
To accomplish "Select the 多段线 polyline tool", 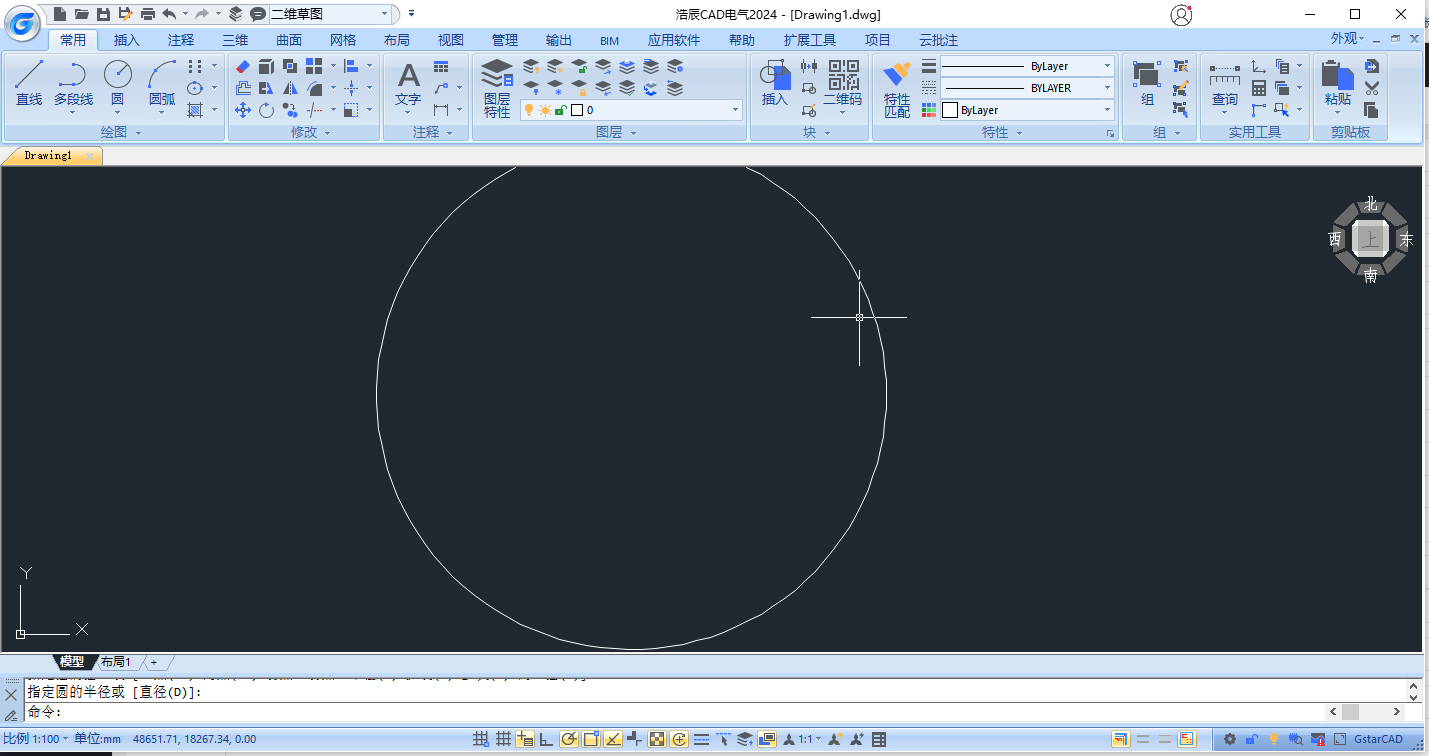I will tap(73, 82).
